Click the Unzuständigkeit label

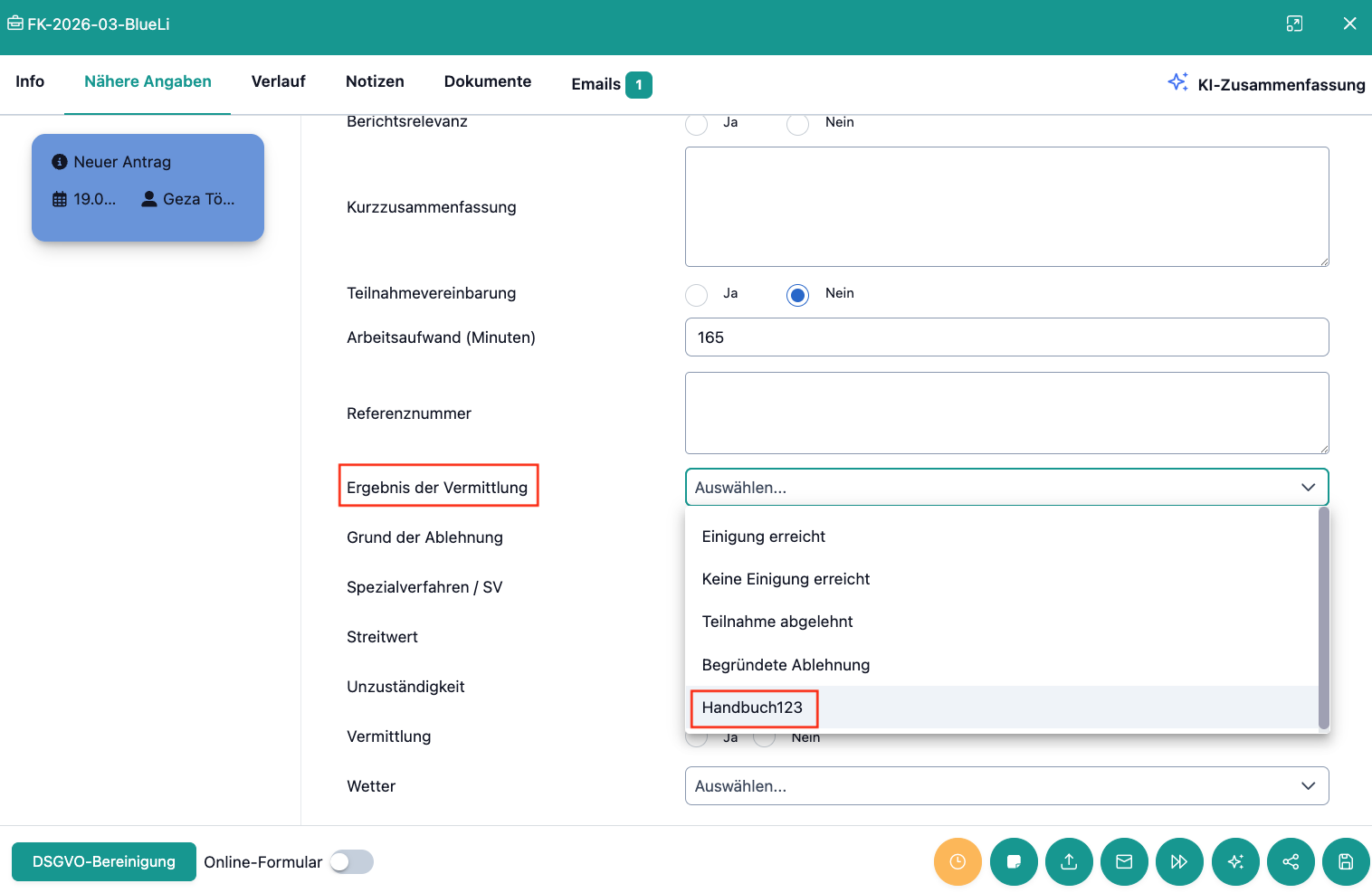[405, 687]
